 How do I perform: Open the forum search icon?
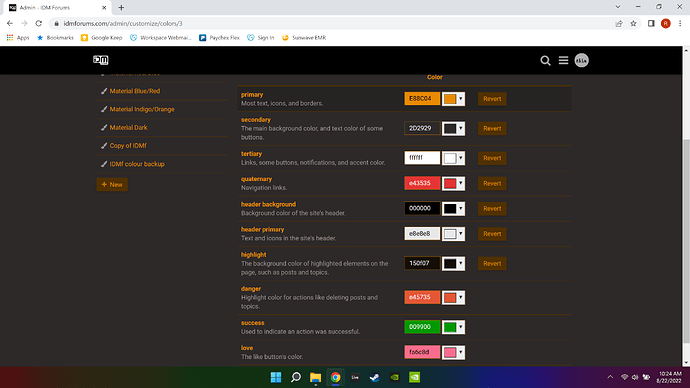(545, 60)
